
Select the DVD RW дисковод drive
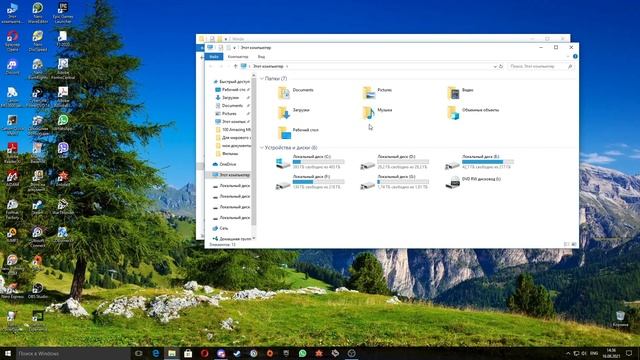tap(473, 182)
